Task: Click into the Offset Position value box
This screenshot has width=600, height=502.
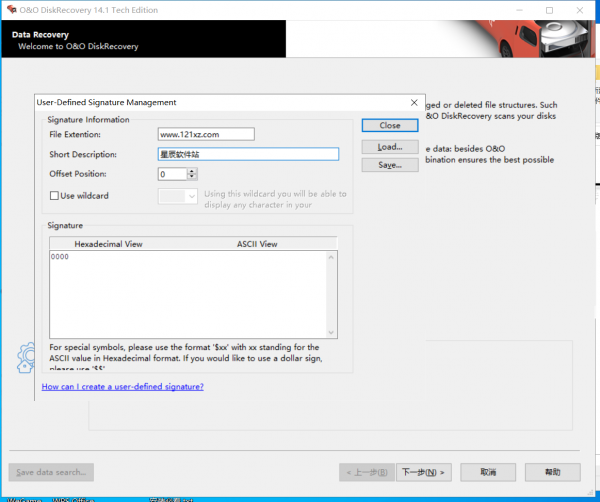Action: 173,174
